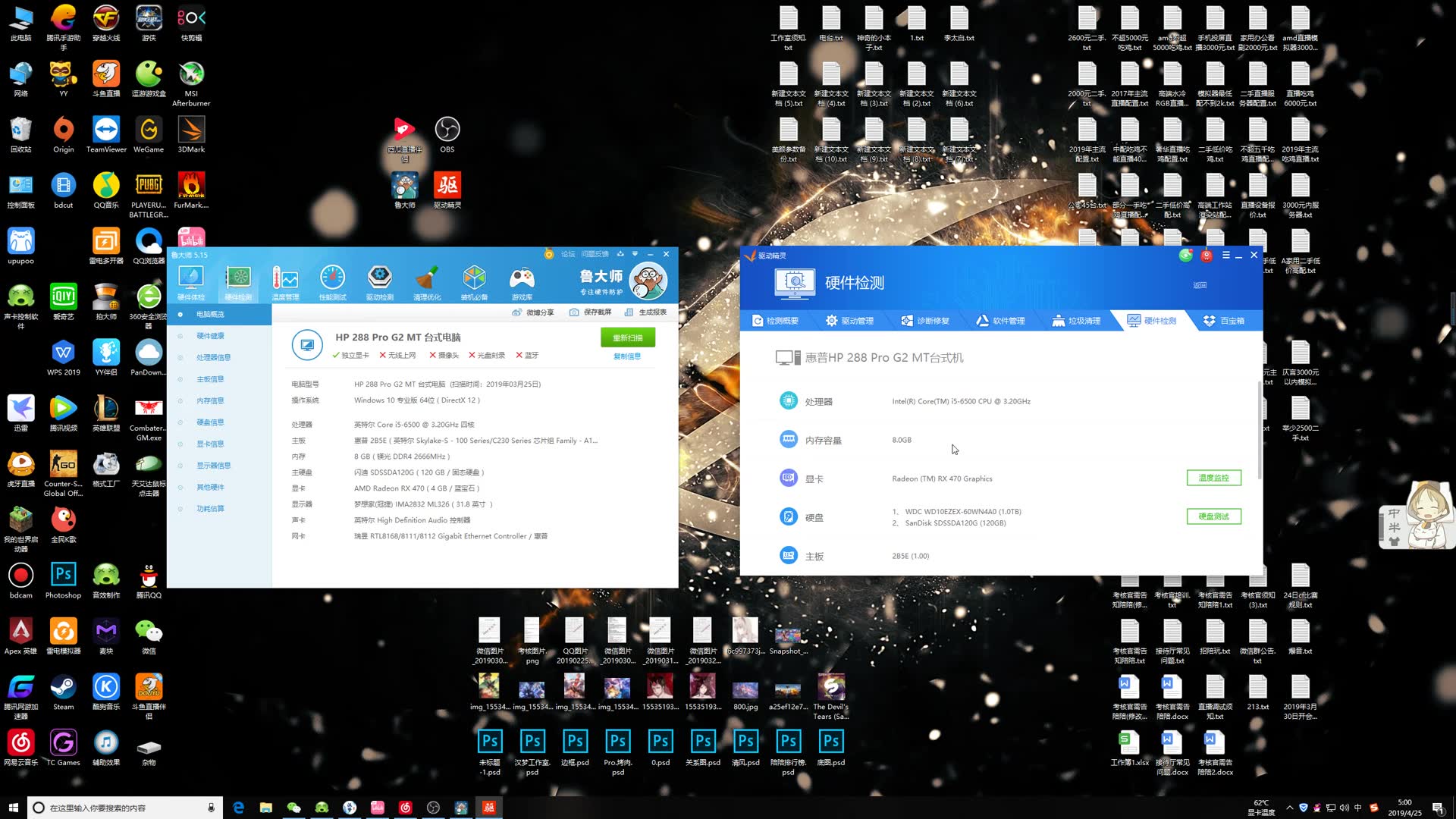Viewport: 1456px width, 819px height.
Task: Switch to 百宝箱 tab
Action: 1223,321
